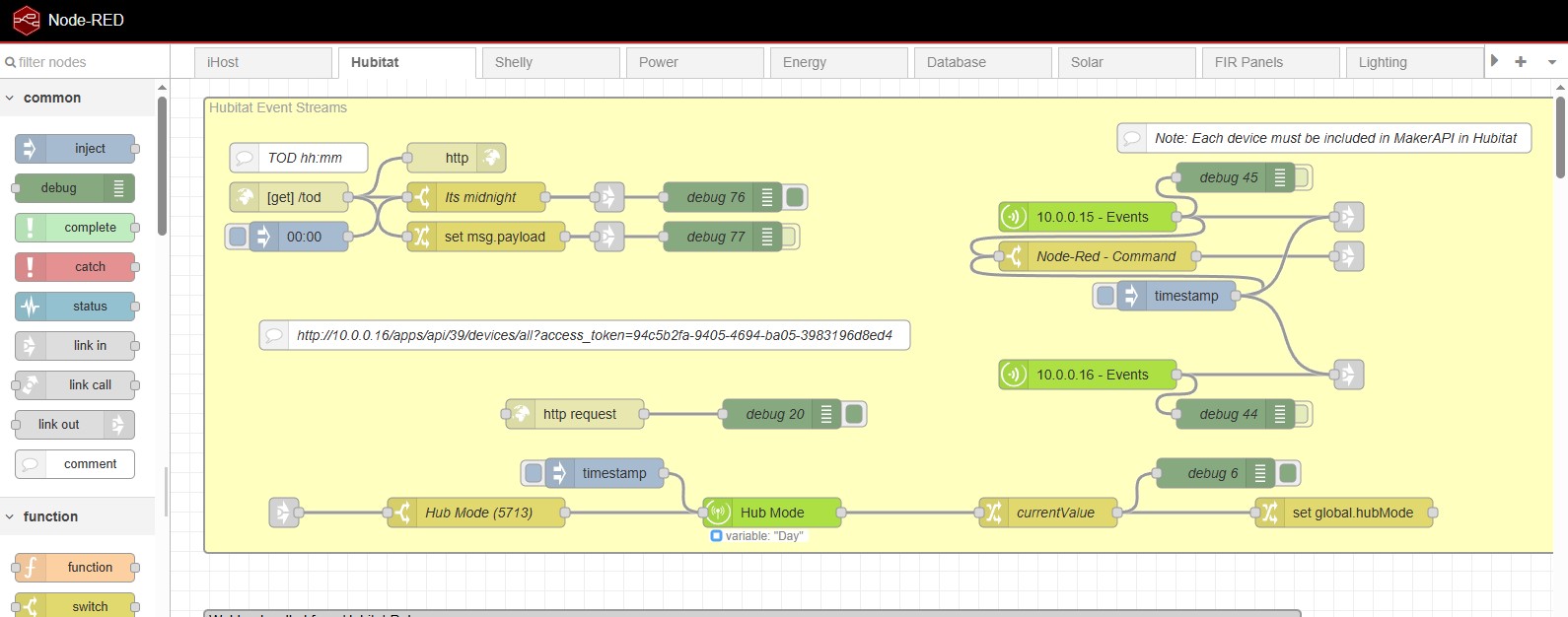Image resolution: width=1568 pixels, height=617 pixels.
Task: Select the catch node in the palette
Action: tap(76, 267)
